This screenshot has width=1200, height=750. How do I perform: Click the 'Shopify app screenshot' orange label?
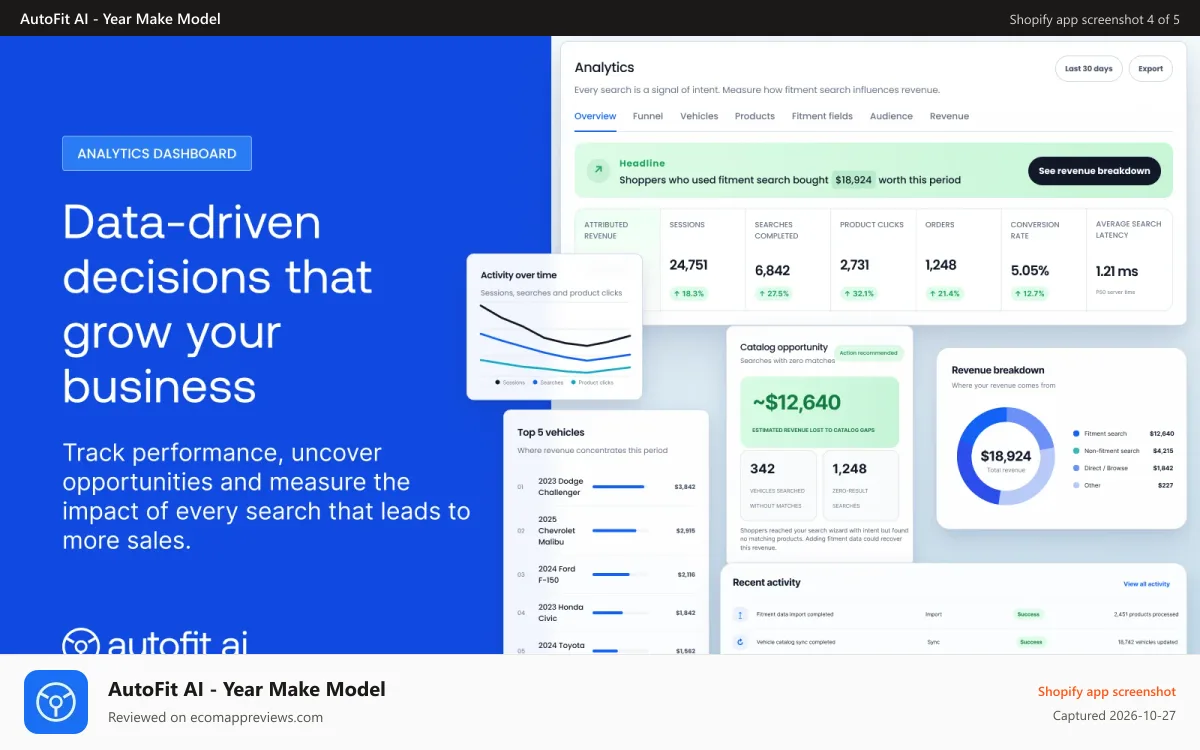click(x=1107, y=691)
